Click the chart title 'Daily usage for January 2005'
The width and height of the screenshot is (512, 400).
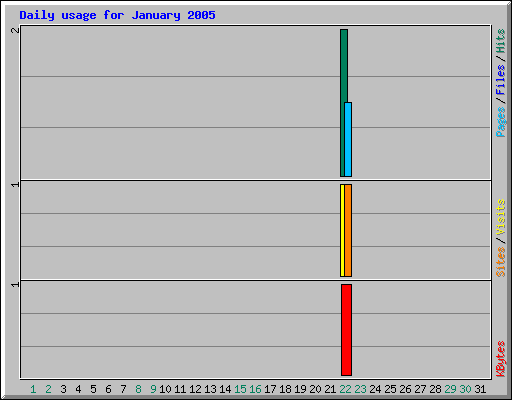[x=117, y=15]
